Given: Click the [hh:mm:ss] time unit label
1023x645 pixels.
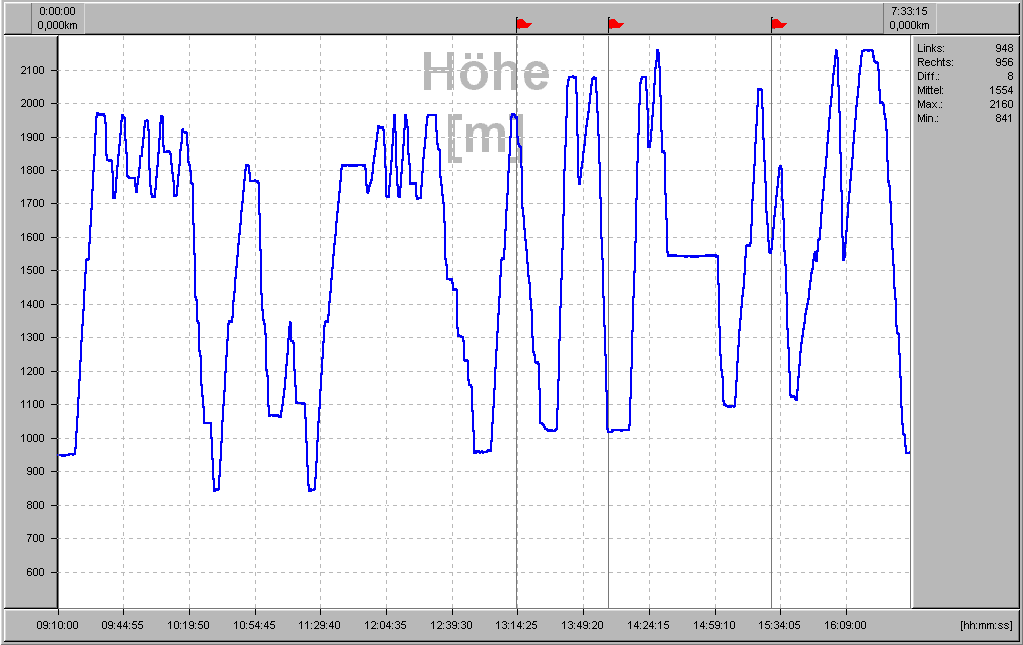Looking at the screenshot, I should tap(985, 625).
